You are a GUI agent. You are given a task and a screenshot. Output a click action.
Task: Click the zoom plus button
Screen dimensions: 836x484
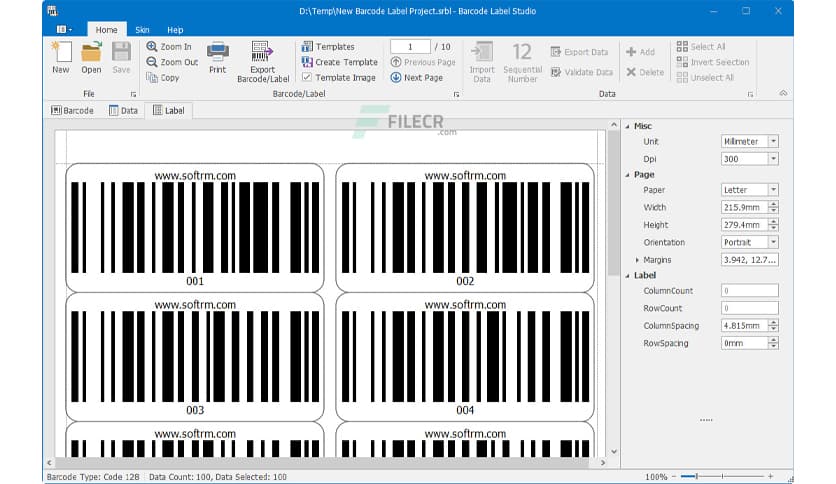(770, 476)
